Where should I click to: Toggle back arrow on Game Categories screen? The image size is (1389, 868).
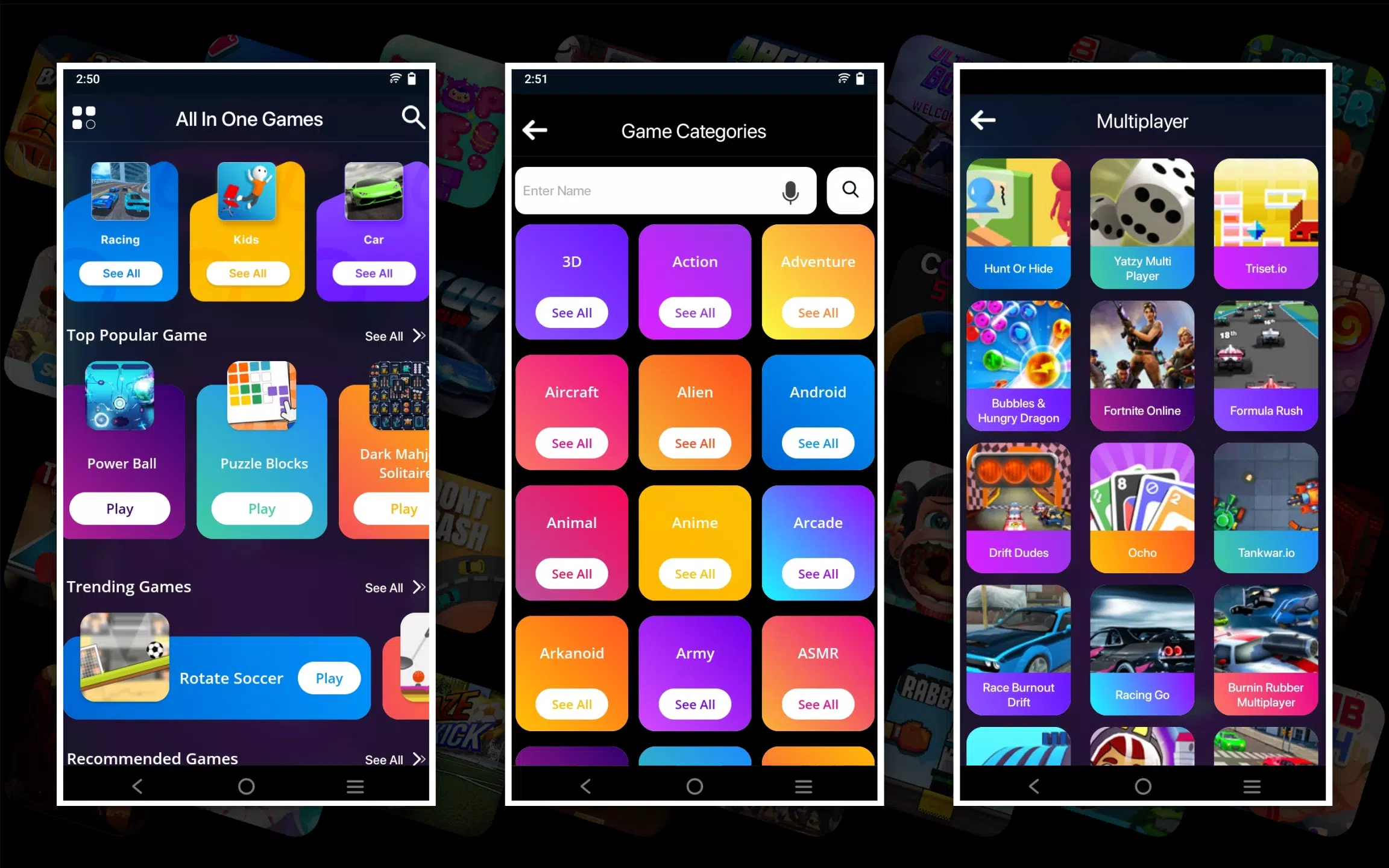pos(535,130)
